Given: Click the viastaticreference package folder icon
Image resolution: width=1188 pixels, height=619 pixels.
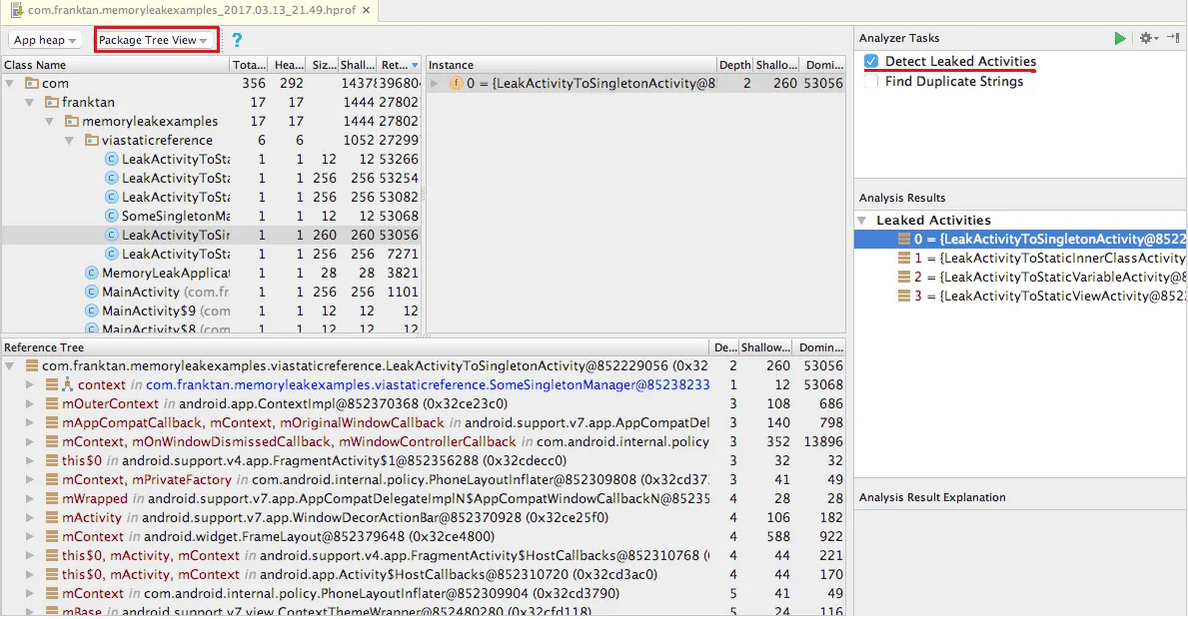Looking at the screenshot, I should tap(92, 140).
